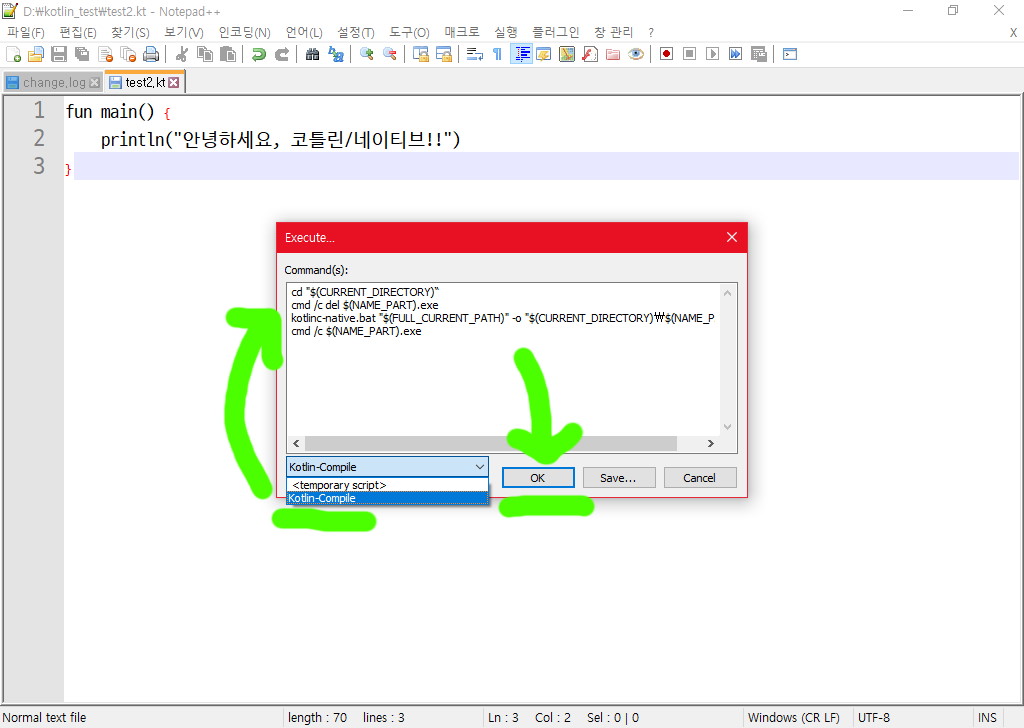This screenshot has height=728, width=1024.
Task: Click the Save Recorded Macro icon
Action: coord(758,54)
